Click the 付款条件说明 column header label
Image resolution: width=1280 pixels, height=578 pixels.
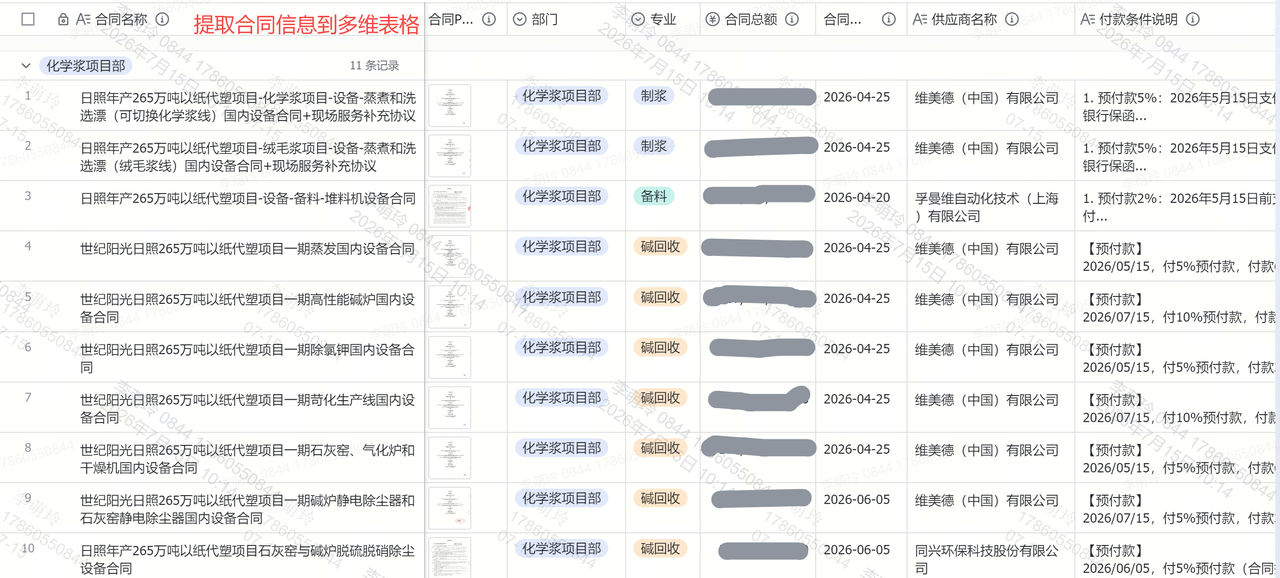click(x=1139, y=19)
